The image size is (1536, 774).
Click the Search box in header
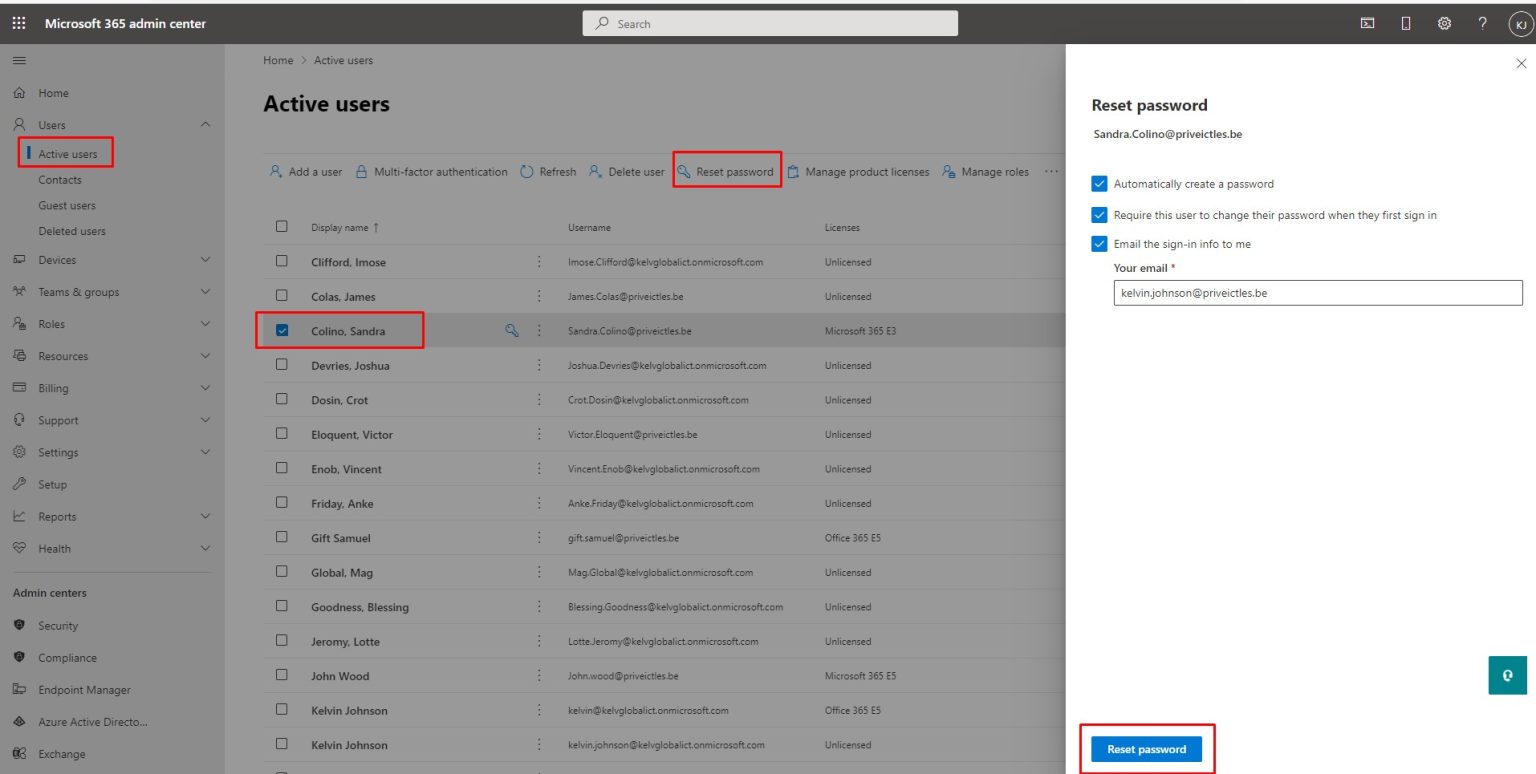click(770, 24)
